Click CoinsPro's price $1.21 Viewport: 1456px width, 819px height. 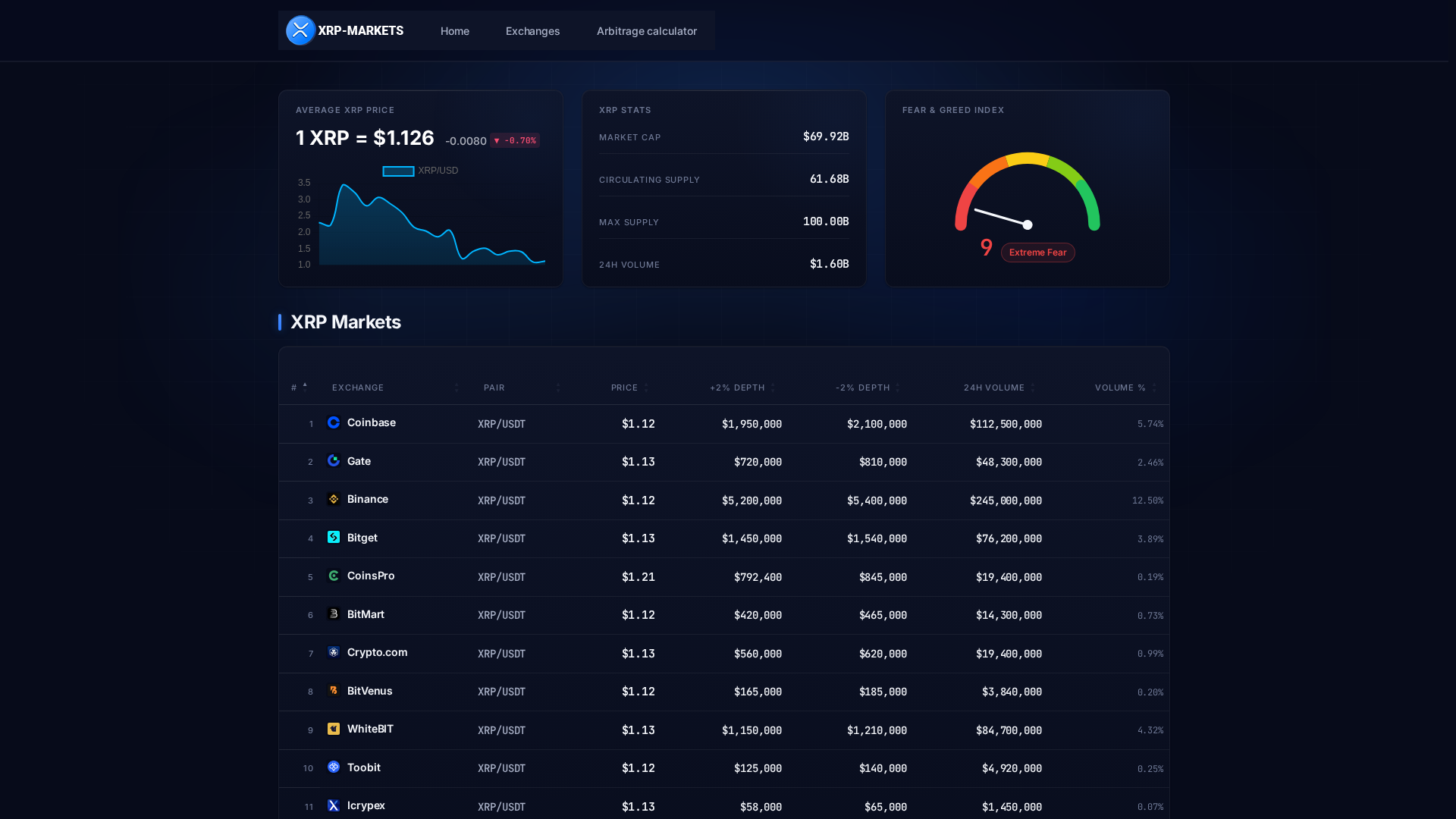[x=639, y=577]
